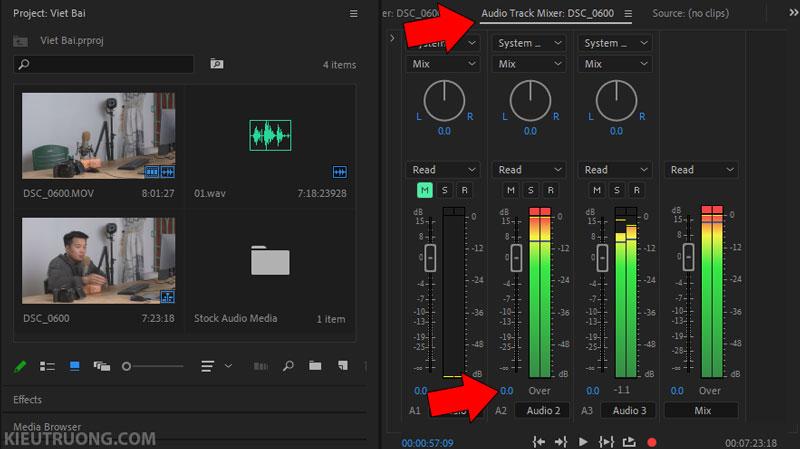Image resolution: width=800 pixels, height=449 pixels.
Task: Select the Stock Audio Media bin folder
Action: click(270, 261)
